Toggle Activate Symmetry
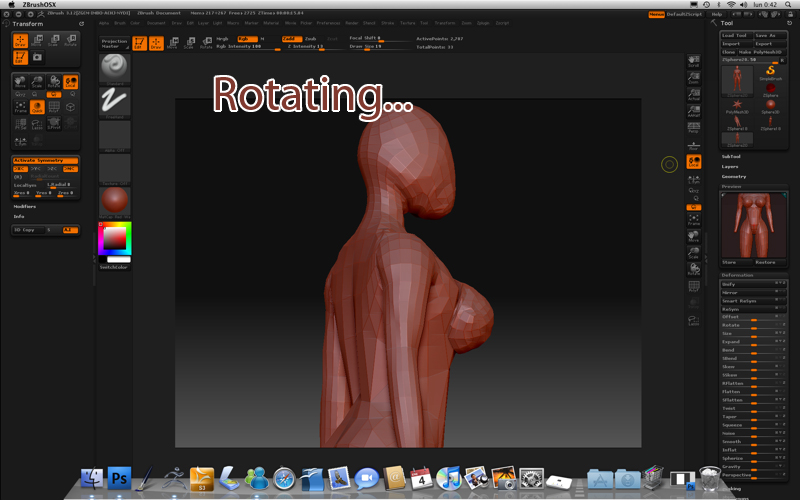Image resolution: width=800 pixels, height=500 pixels. point(45,161)
